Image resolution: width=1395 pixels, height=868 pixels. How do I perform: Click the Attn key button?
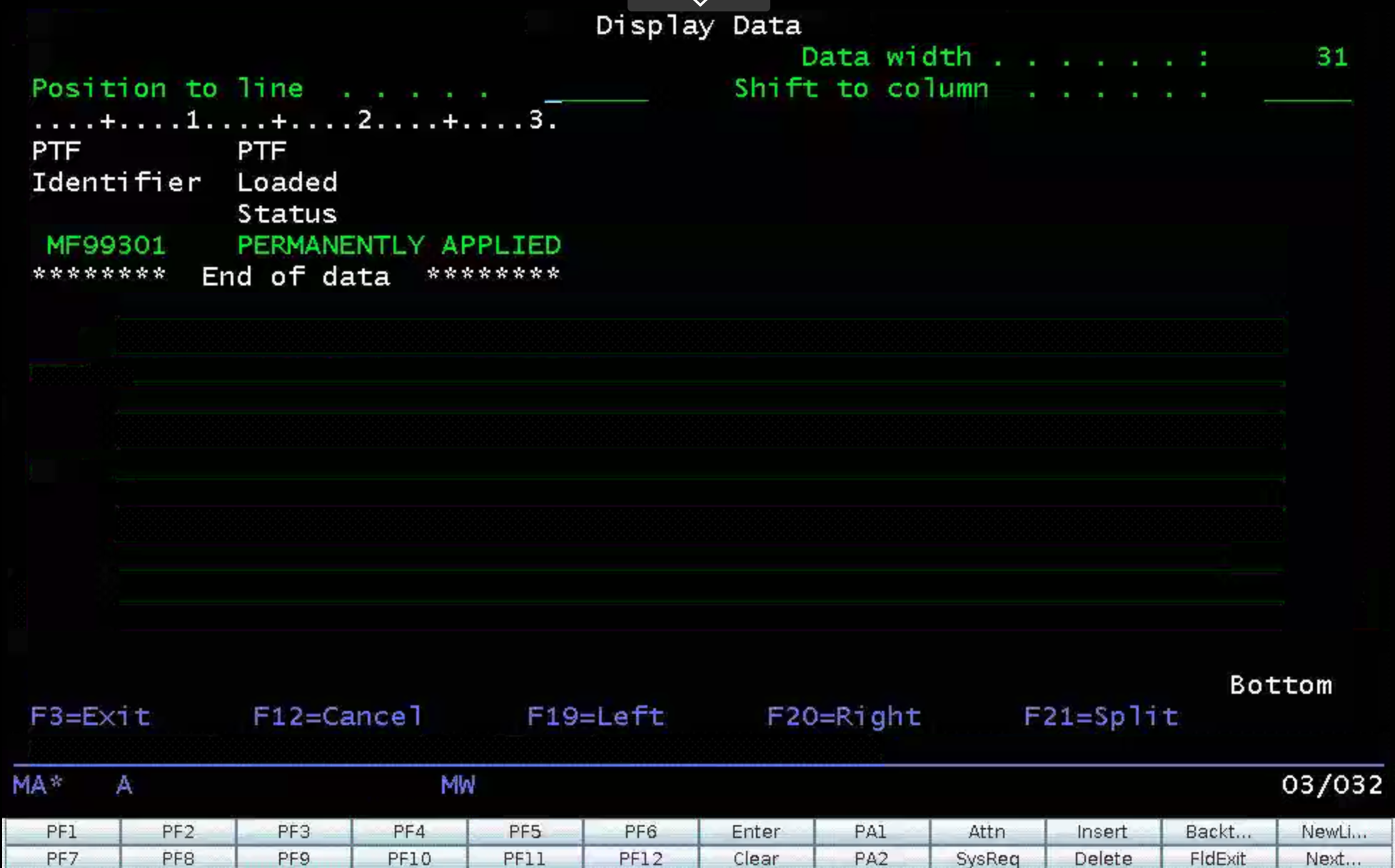tap(987, 832)
